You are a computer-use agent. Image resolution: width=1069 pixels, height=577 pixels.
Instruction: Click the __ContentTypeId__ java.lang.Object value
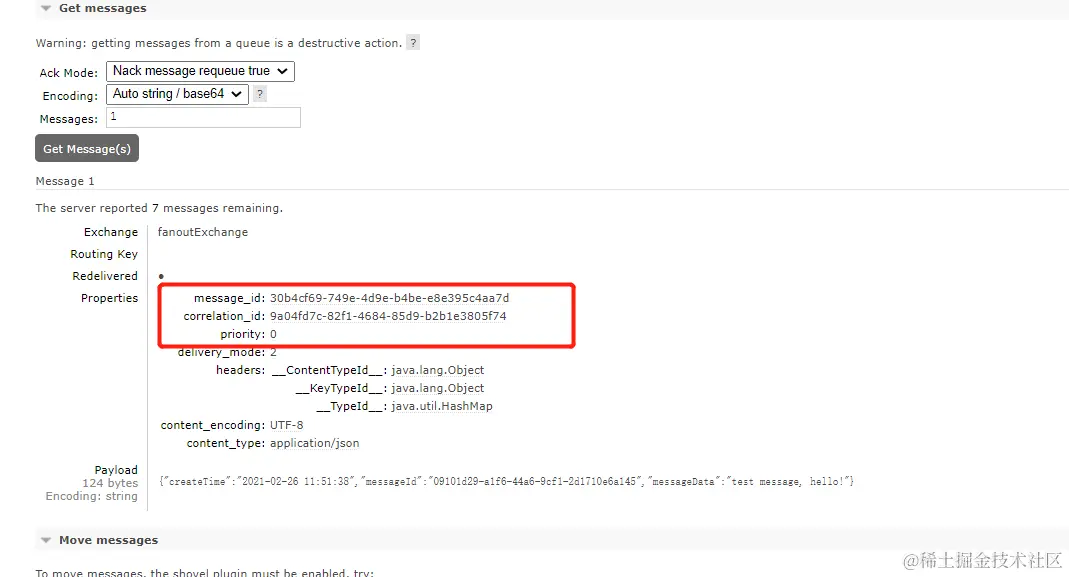click(437, 370)
